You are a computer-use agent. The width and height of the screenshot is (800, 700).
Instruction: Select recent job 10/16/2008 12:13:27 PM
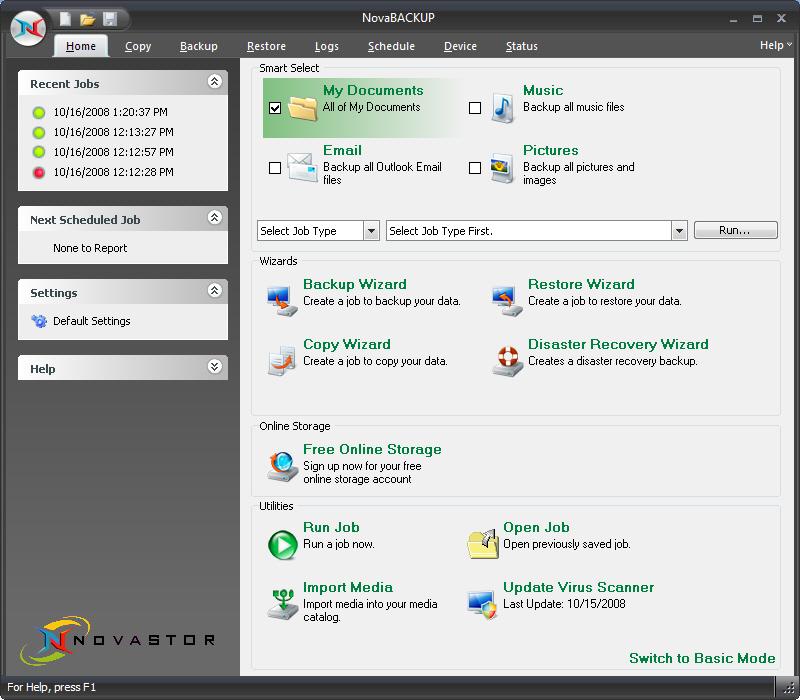pyautogui.click(x=114, y=132)
